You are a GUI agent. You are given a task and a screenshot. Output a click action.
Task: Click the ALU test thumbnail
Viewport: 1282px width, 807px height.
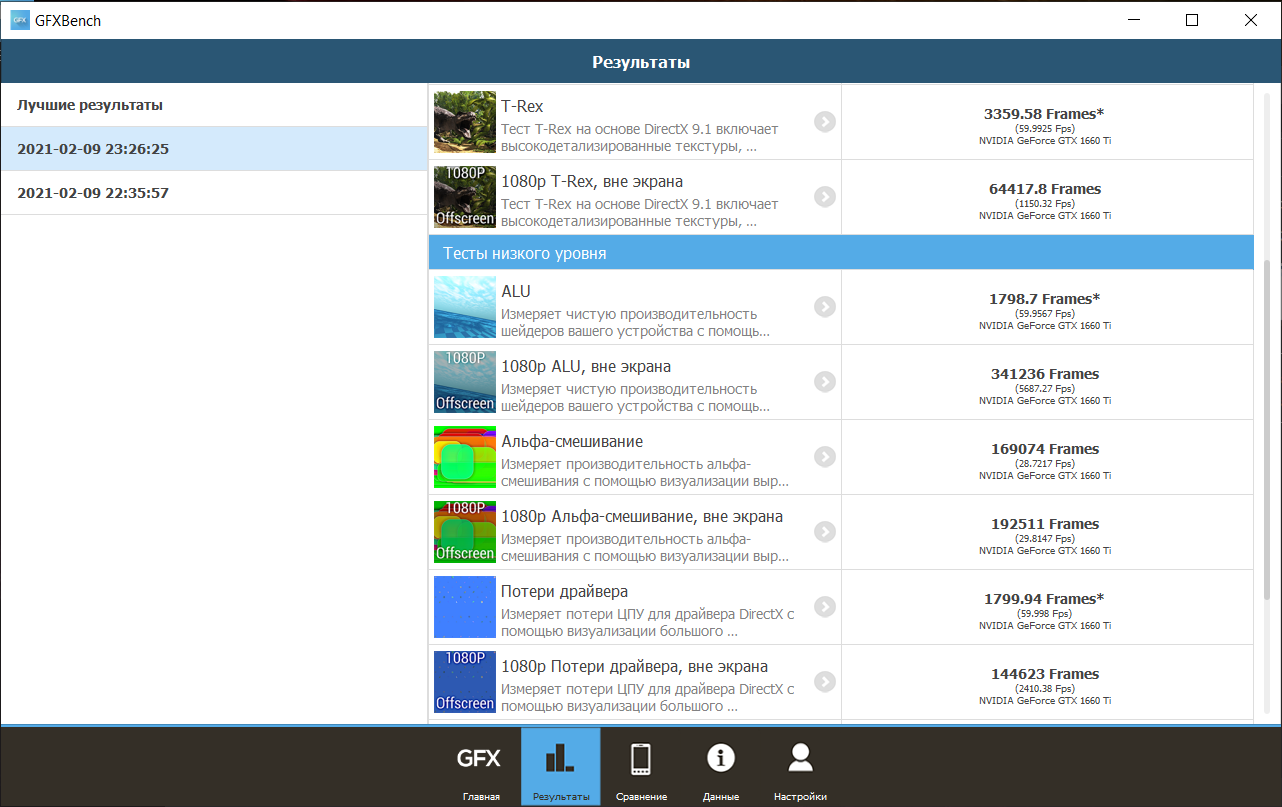tap(465, 307)
